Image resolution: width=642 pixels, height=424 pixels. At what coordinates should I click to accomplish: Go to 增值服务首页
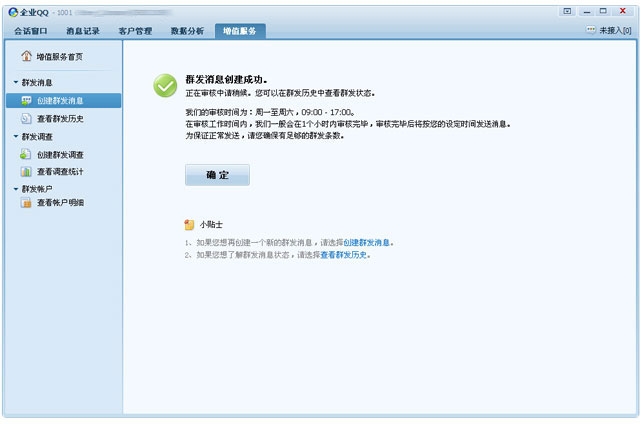pyautogui.click(x=60, y=57)
